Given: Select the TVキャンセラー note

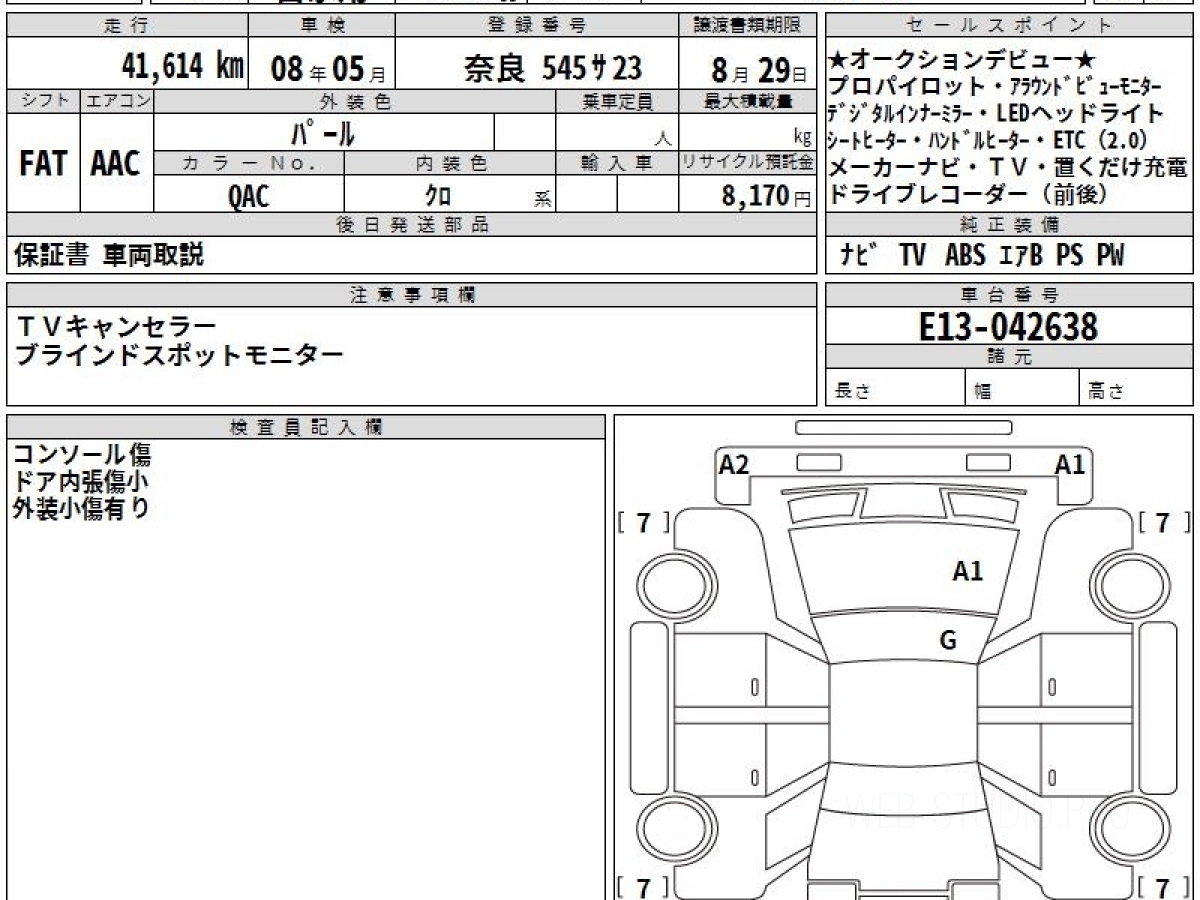Looking at the screenshot, I should [117, 326].
